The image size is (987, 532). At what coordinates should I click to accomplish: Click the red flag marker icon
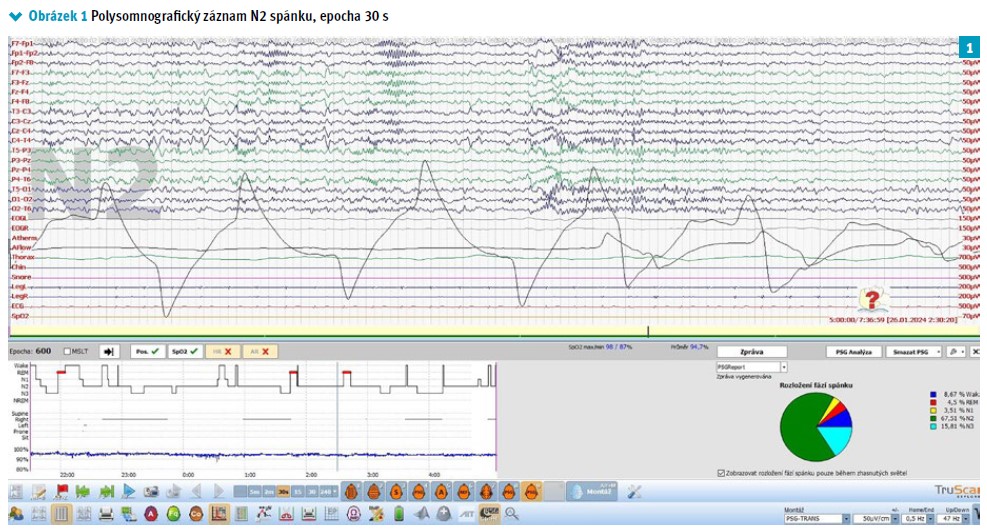[x=62, y=491]
